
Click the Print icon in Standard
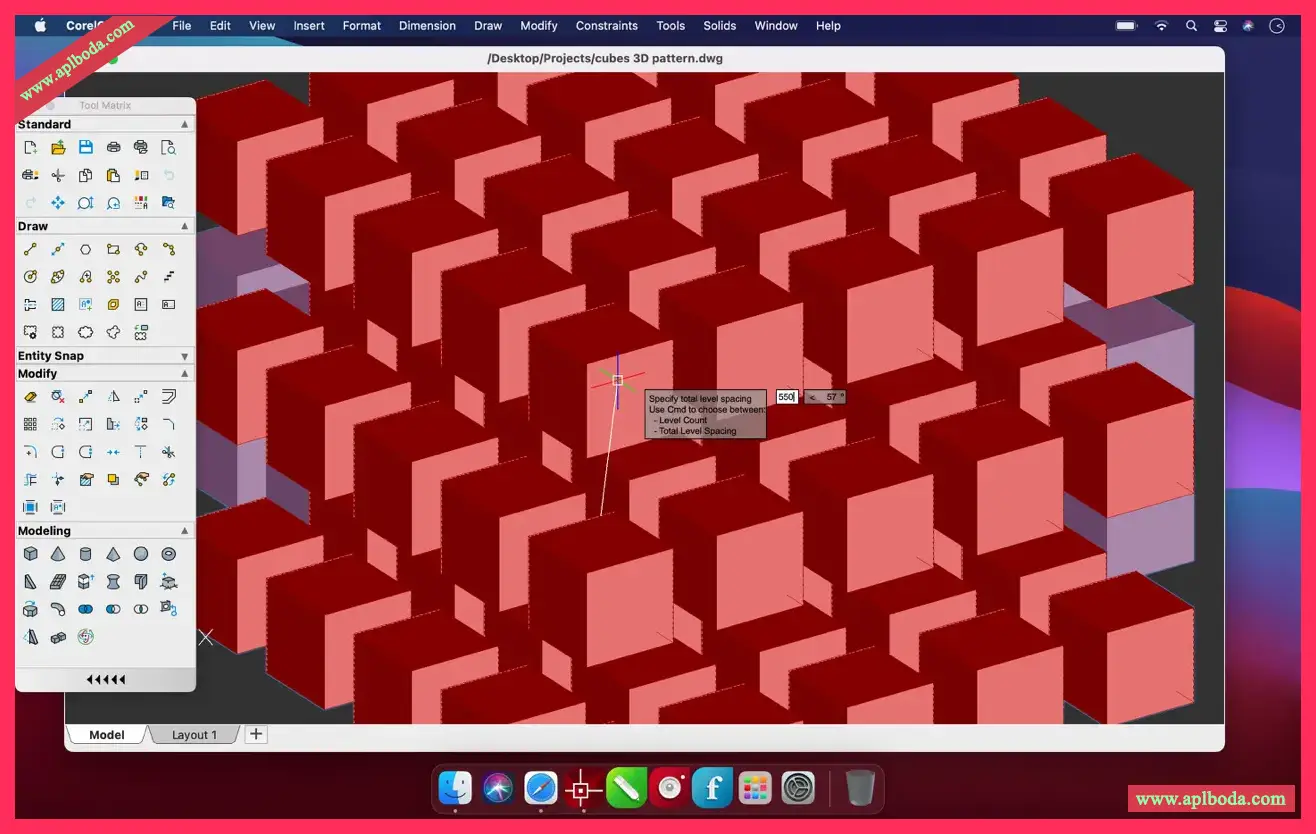coord(113,147)
